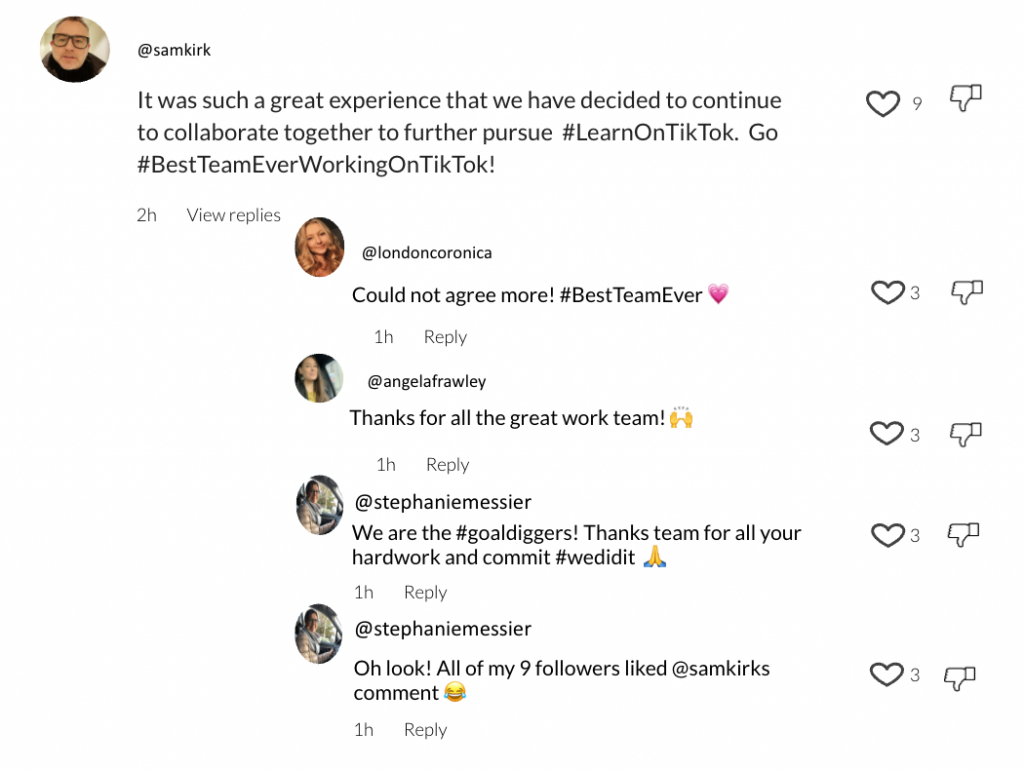Image resolution: width=1024 pixels, height=770 pixels.
Task: Reply to @londoncoronica's comment
Action: click(445, 337)
